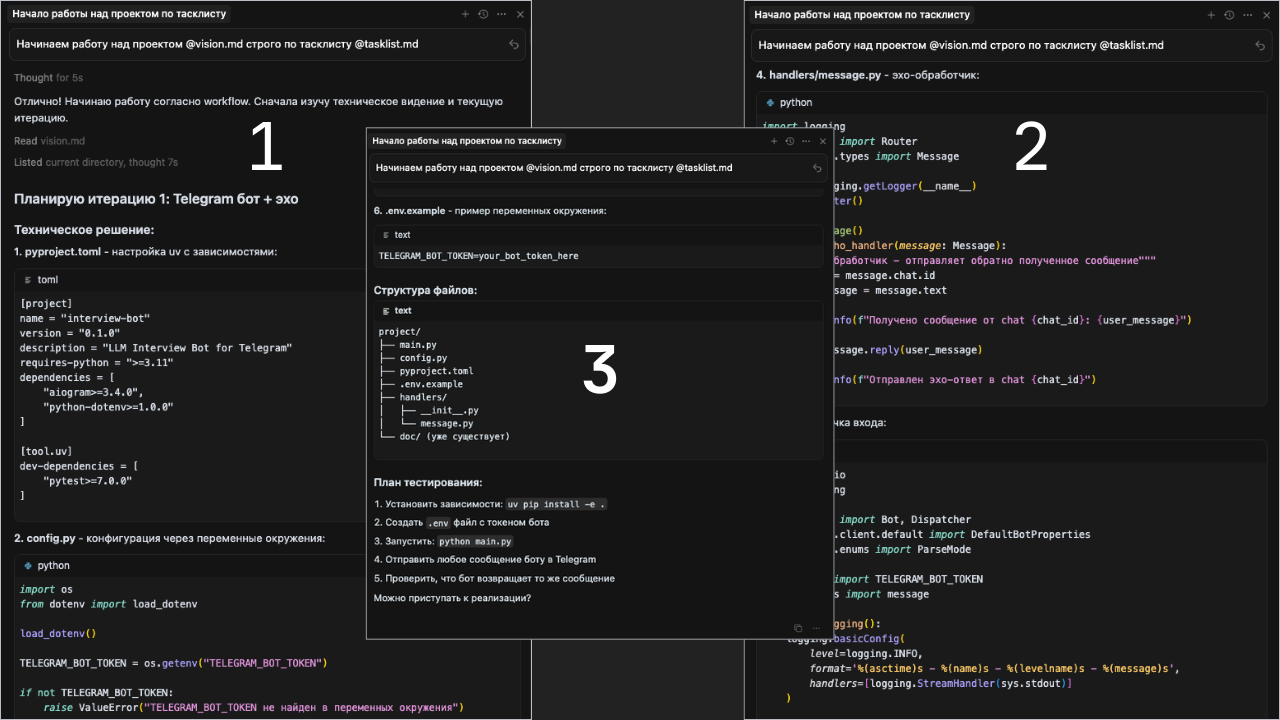Click the revert arrow in the right panel's prompt

[1260, 45]
